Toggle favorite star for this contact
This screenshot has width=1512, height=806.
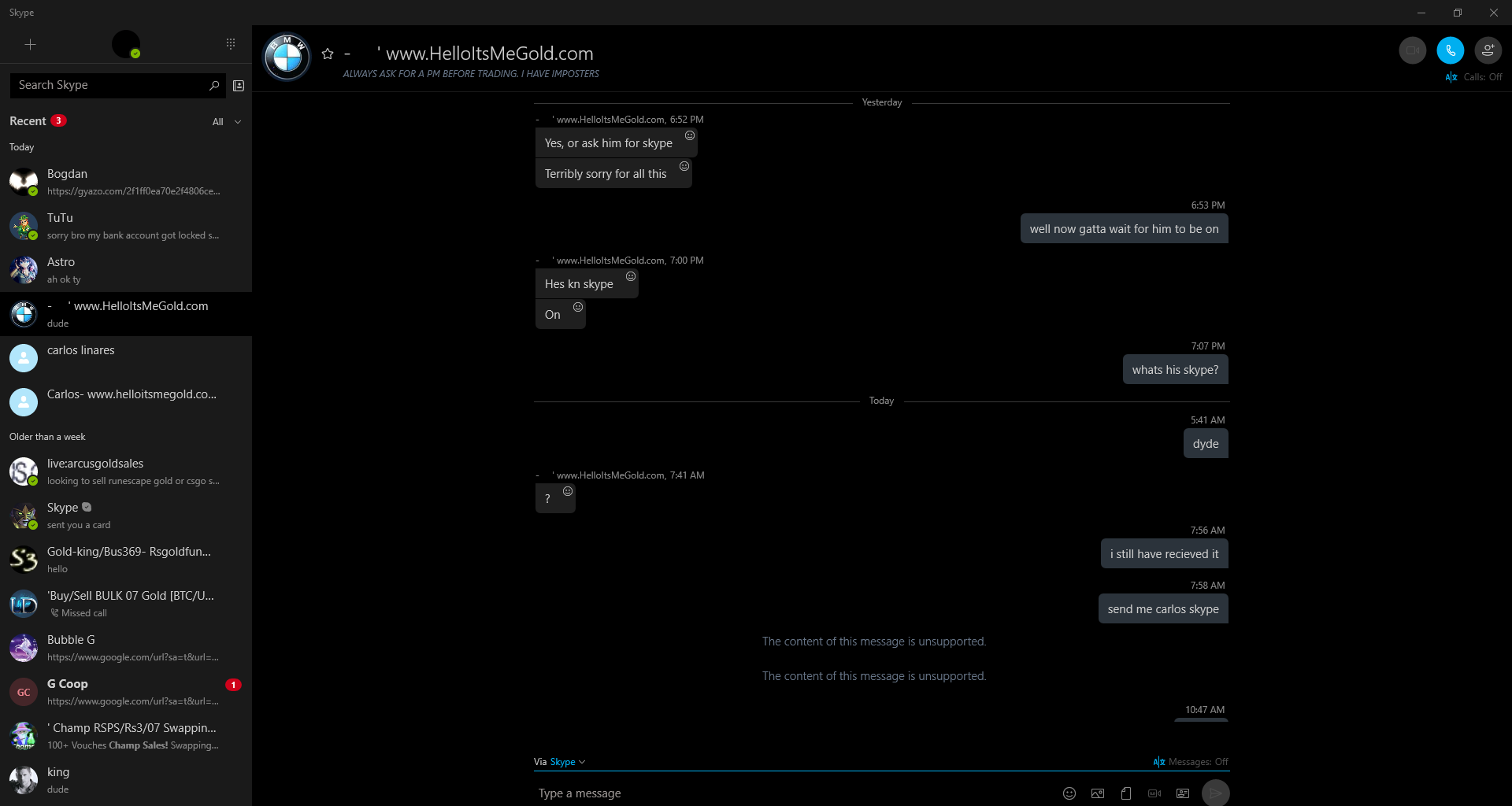tap(328, 54)
